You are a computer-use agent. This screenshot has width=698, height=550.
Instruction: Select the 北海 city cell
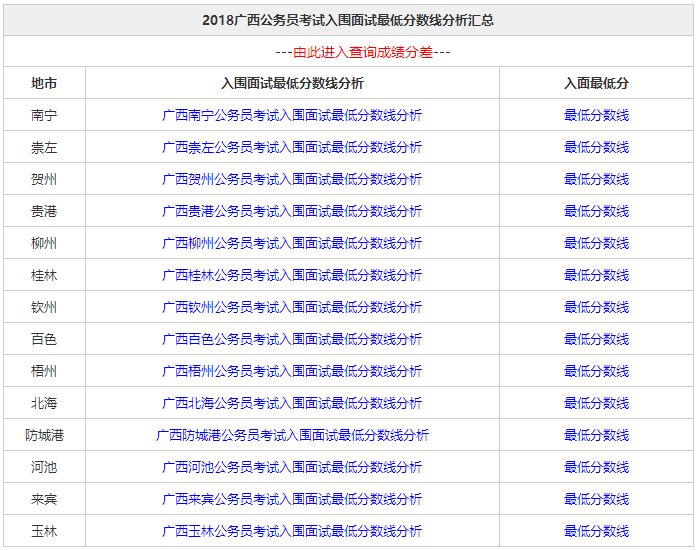pyautogui.click(x=45, y=404)
